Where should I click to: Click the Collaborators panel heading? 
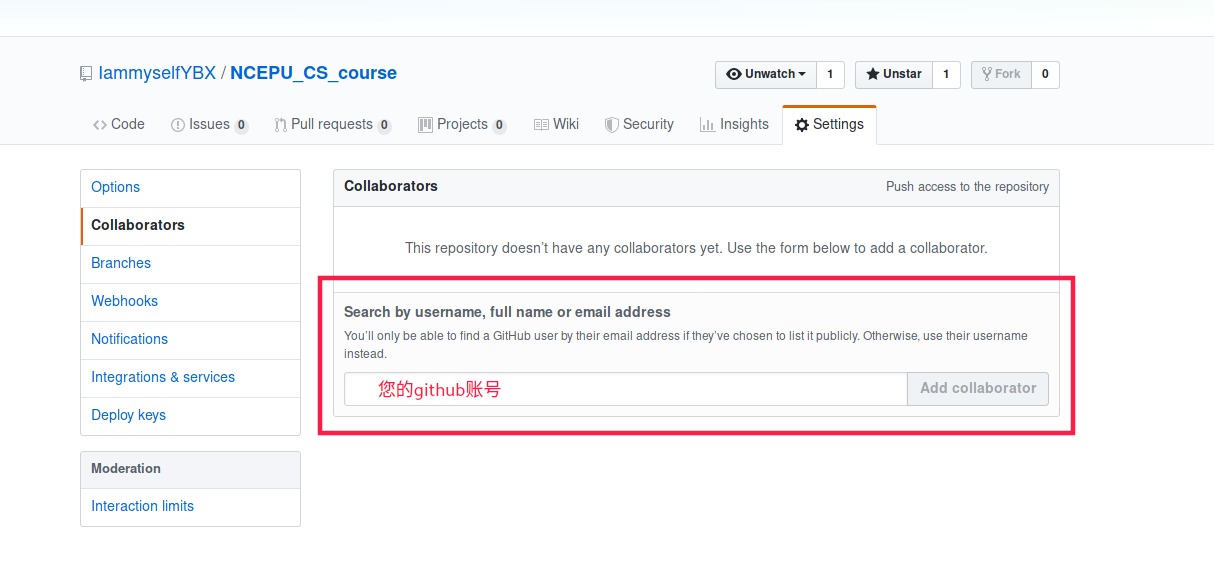click(x=391, y=187)
